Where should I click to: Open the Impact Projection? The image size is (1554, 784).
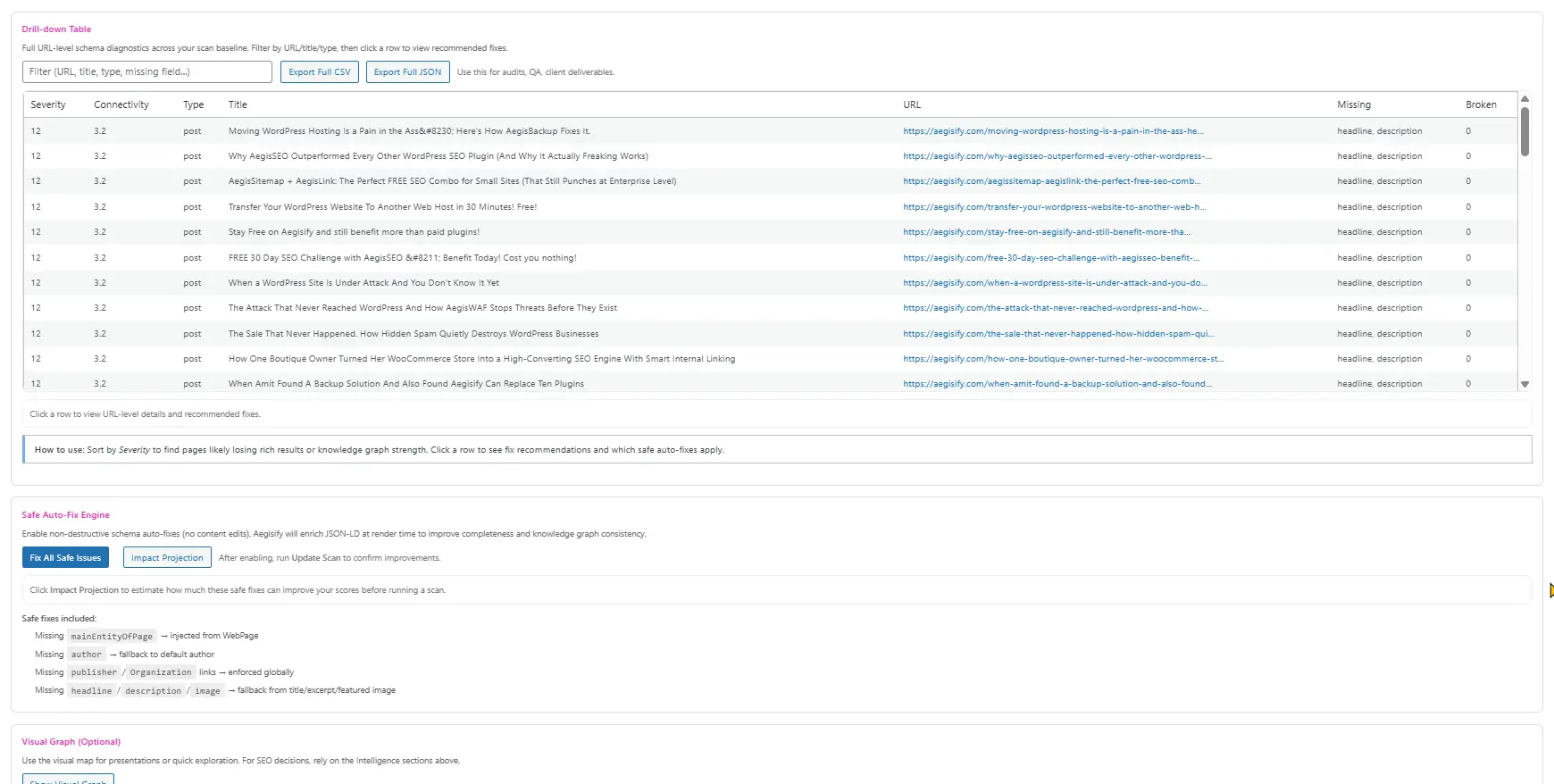[167, 557]
